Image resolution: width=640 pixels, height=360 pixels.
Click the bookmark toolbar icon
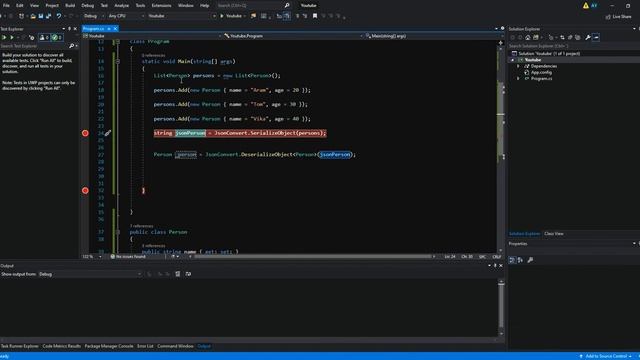(315, 16)
